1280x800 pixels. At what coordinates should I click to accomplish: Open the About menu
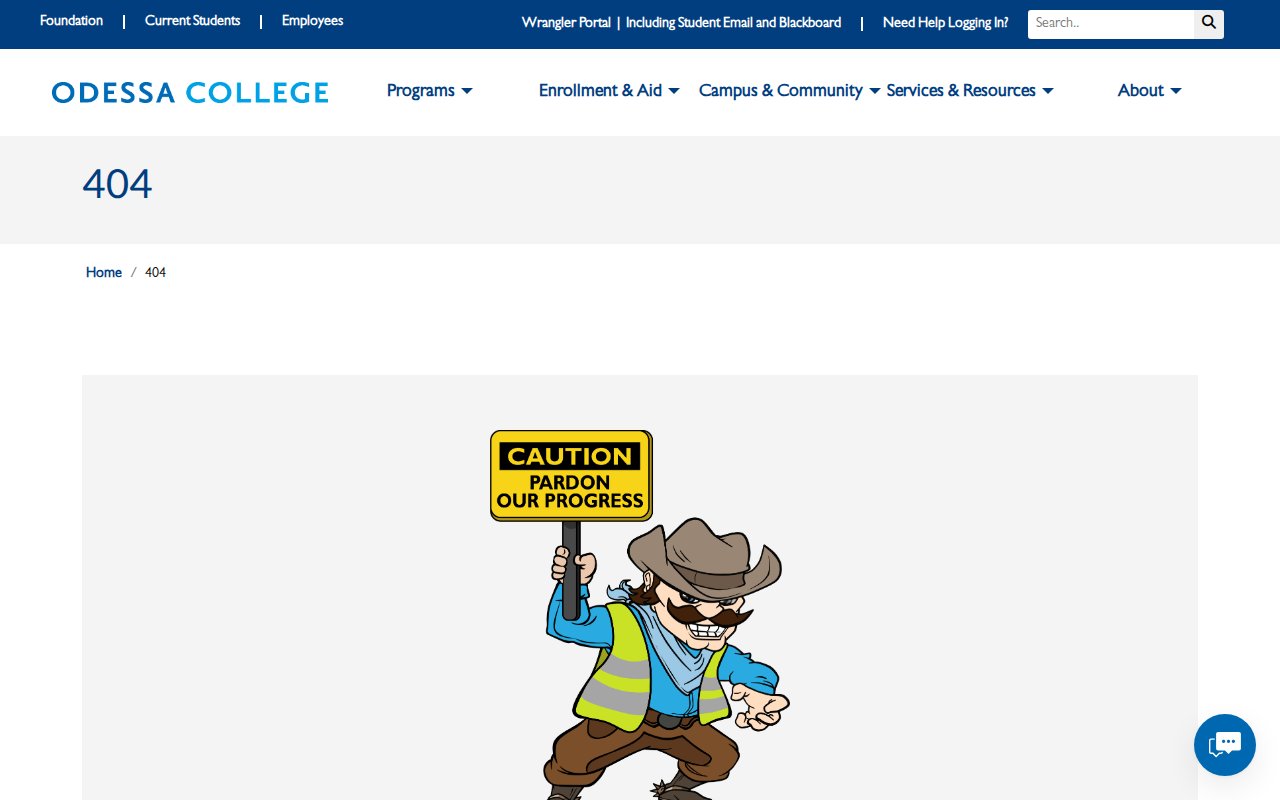tap(1150, 90)
